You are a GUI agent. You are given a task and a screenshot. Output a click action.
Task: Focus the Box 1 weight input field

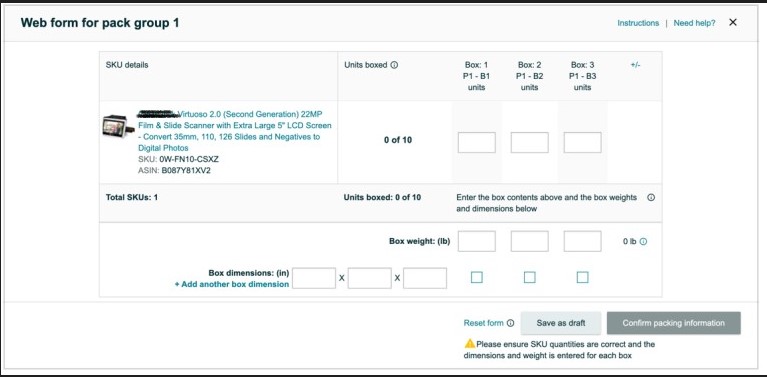pos(476,242)
